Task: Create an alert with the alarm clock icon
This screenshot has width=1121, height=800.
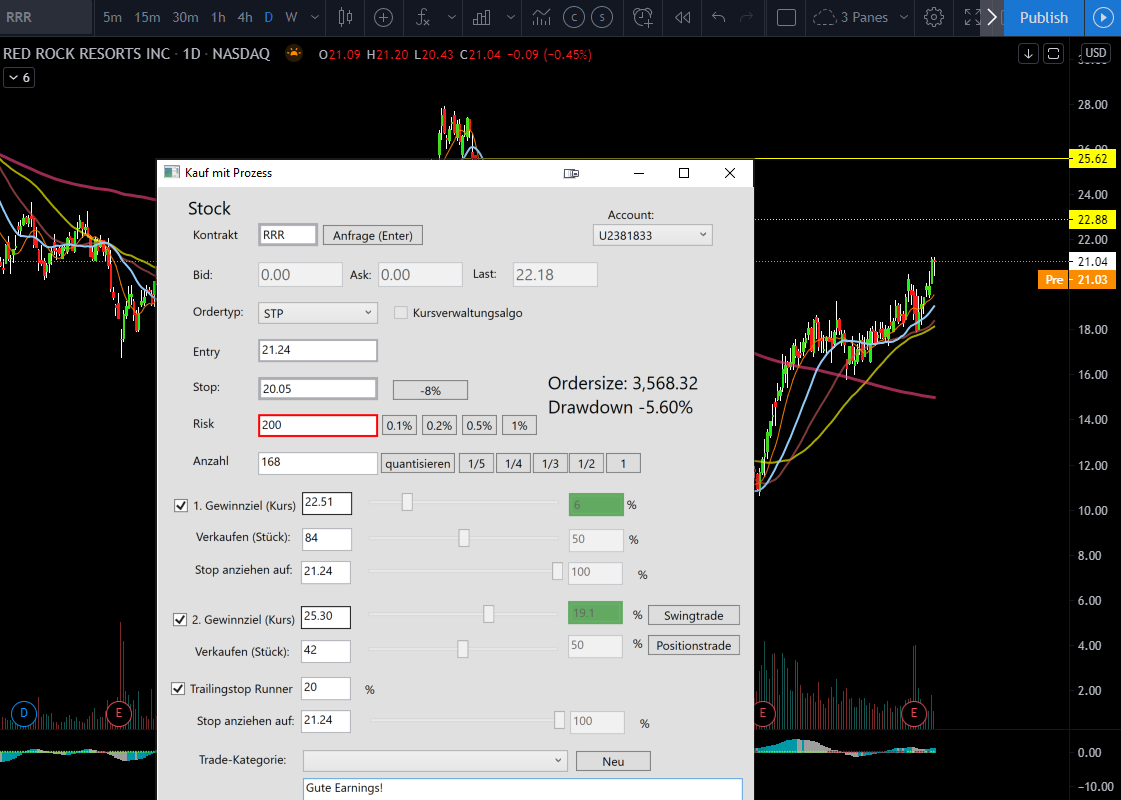Action: (x=643, y=17)
